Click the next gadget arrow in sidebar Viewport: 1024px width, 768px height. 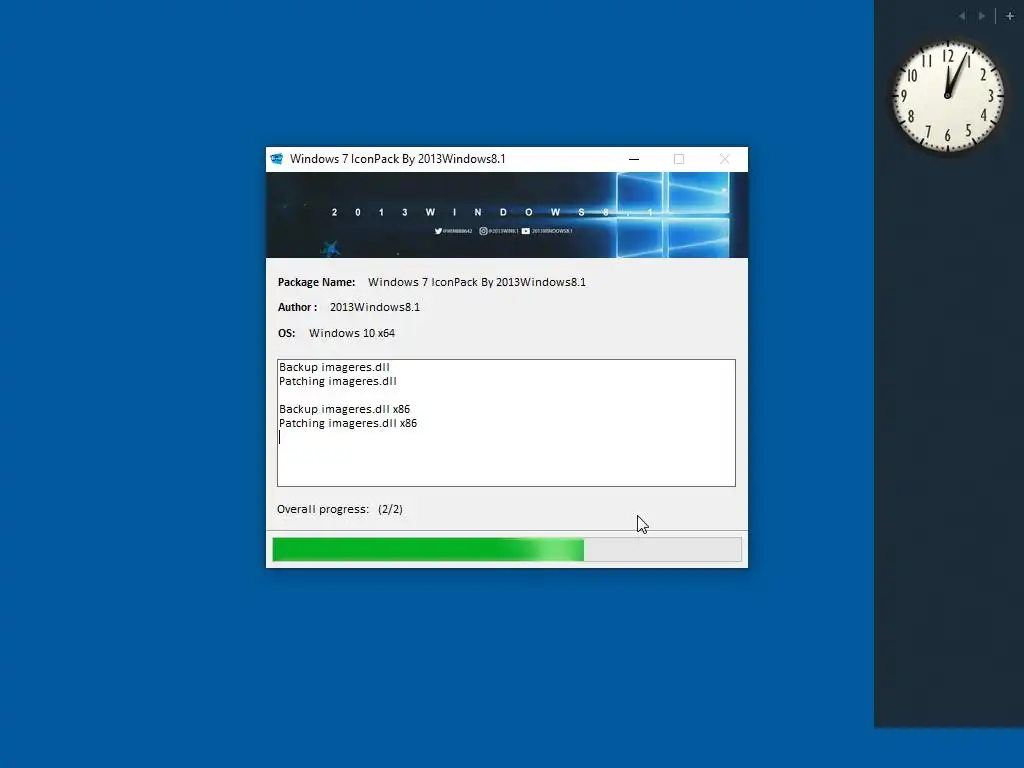(982, 16)
